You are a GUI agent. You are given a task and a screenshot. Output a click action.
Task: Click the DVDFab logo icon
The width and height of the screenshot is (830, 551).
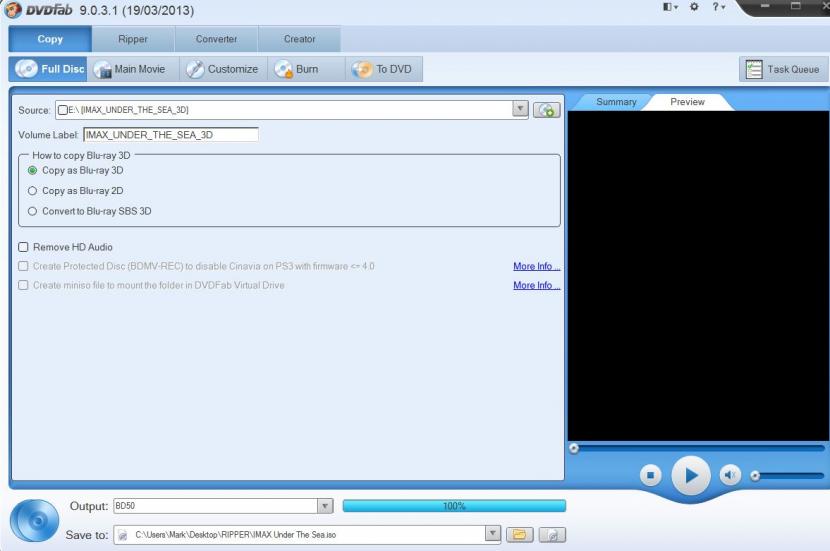coord(12,10)
